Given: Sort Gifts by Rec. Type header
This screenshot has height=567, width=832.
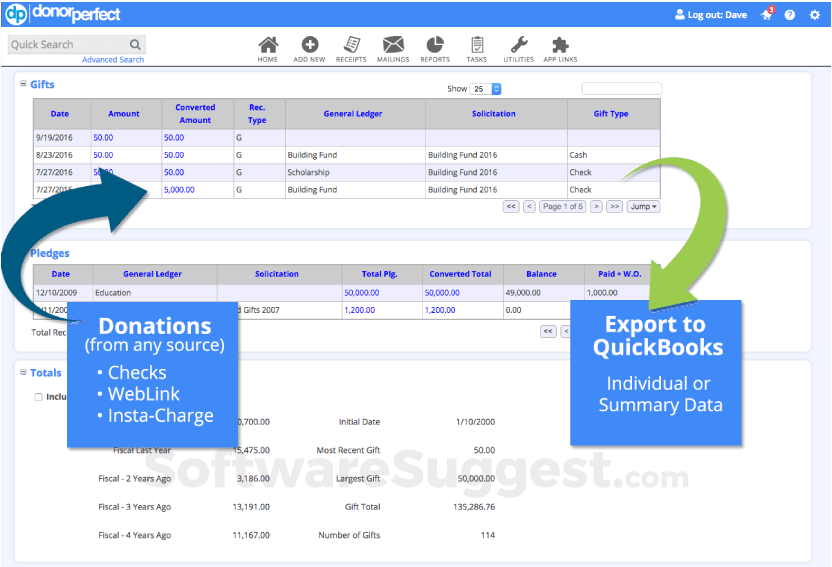Looking at the screenshot, I should [257, 114].
